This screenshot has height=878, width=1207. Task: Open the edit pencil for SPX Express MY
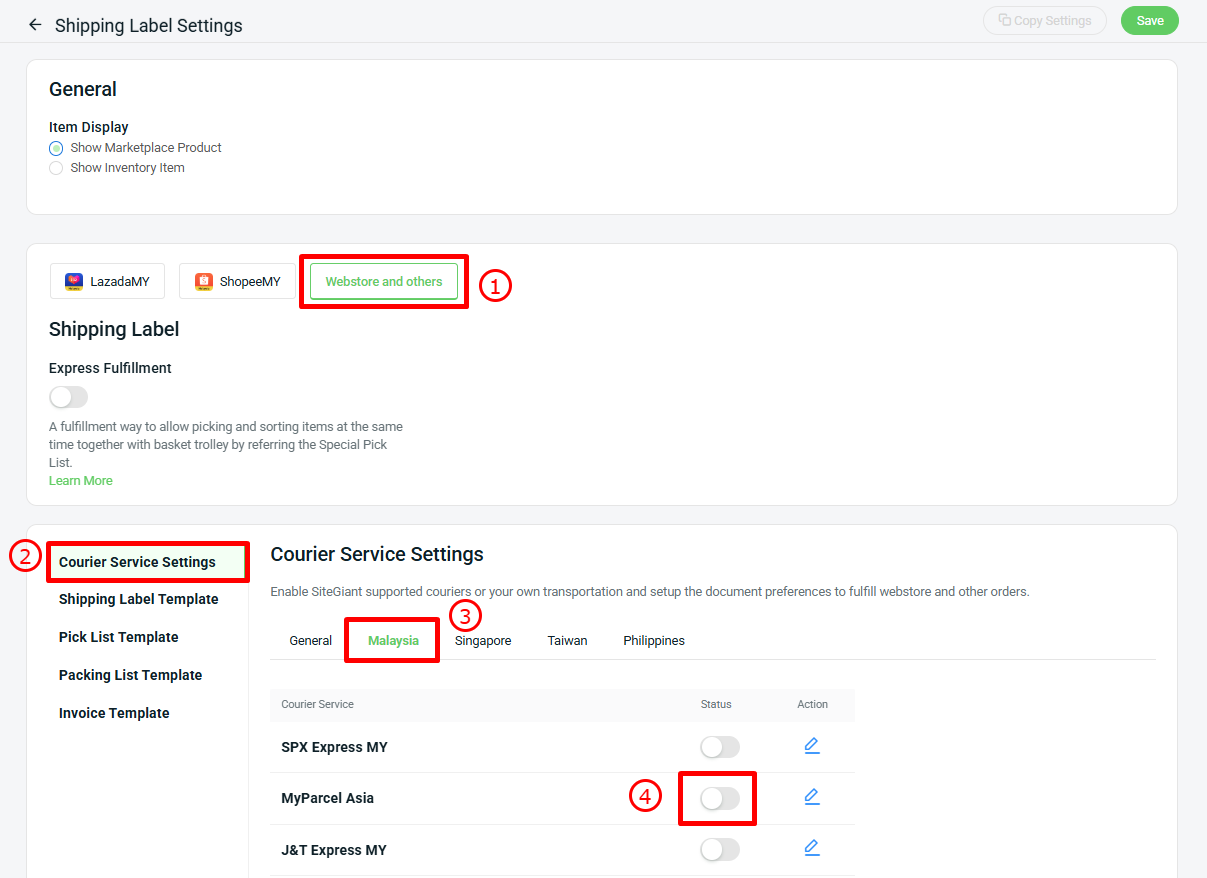[811, 746]
